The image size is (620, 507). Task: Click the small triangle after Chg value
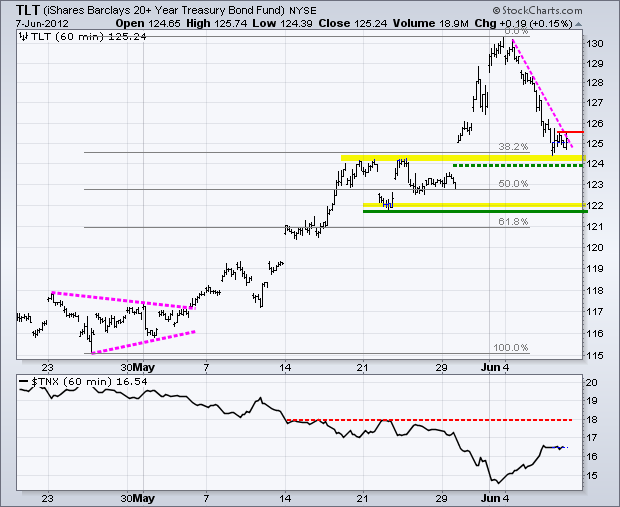(x=578, y=24)
